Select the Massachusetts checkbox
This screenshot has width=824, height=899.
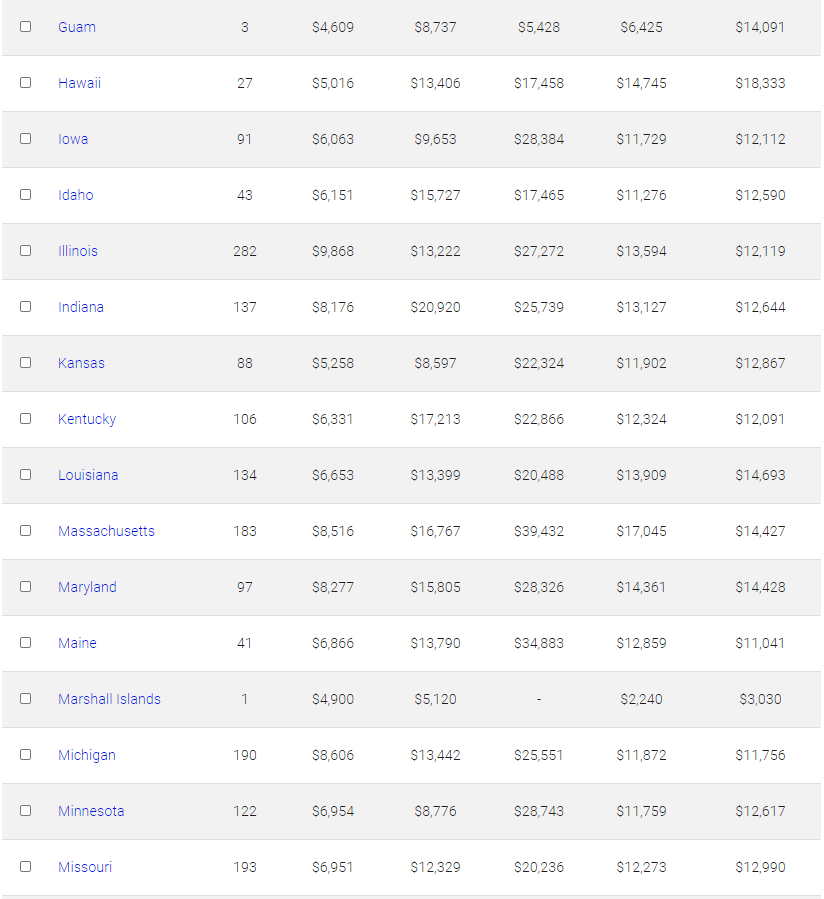25,531
